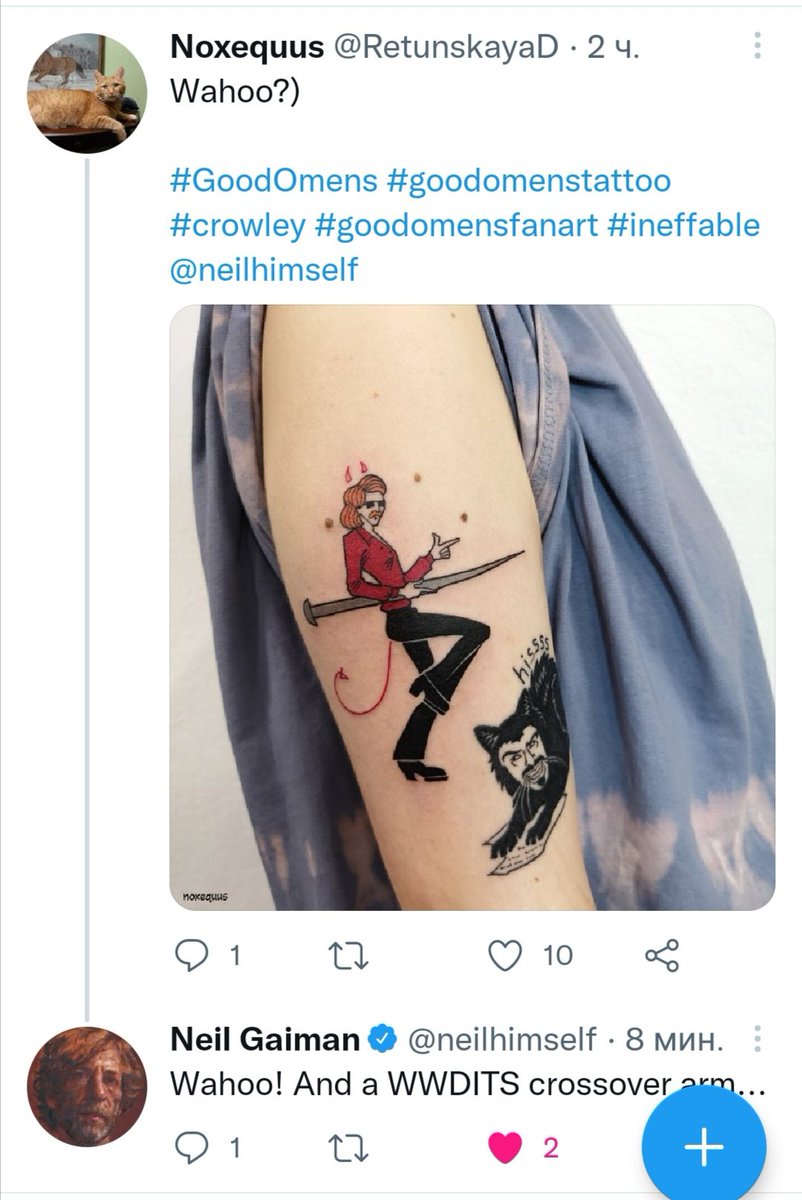Open the #goodomenstattoo hashtag
Screen dimensions: 802x1200
[528, 182]
